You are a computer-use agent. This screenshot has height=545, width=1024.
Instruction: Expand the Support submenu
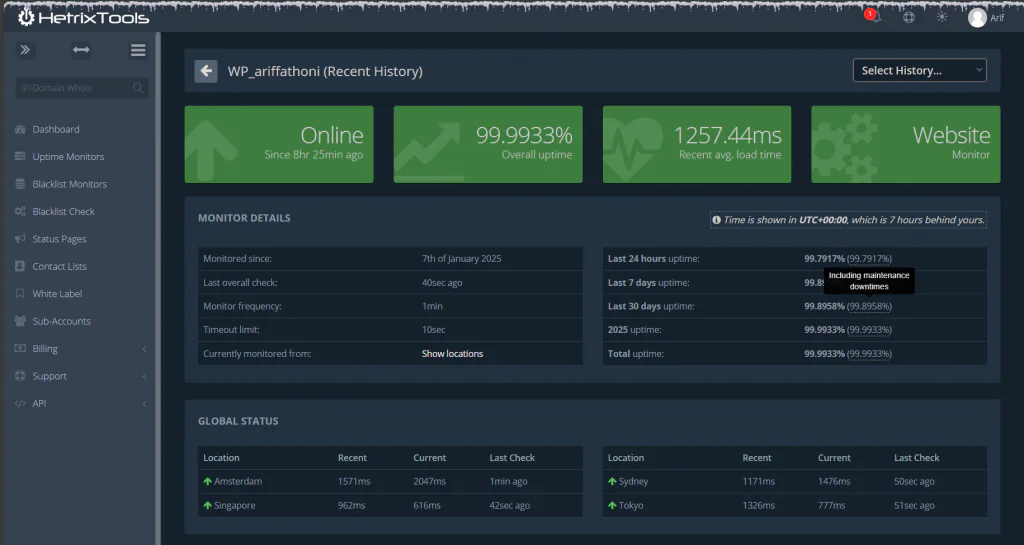click(x=81, y=376)
